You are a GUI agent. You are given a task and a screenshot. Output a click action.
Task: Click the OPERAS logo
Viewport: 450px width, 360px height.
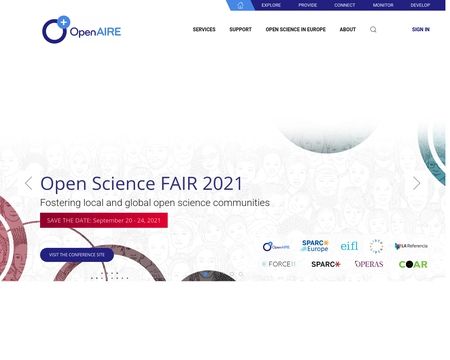[369, 264]
